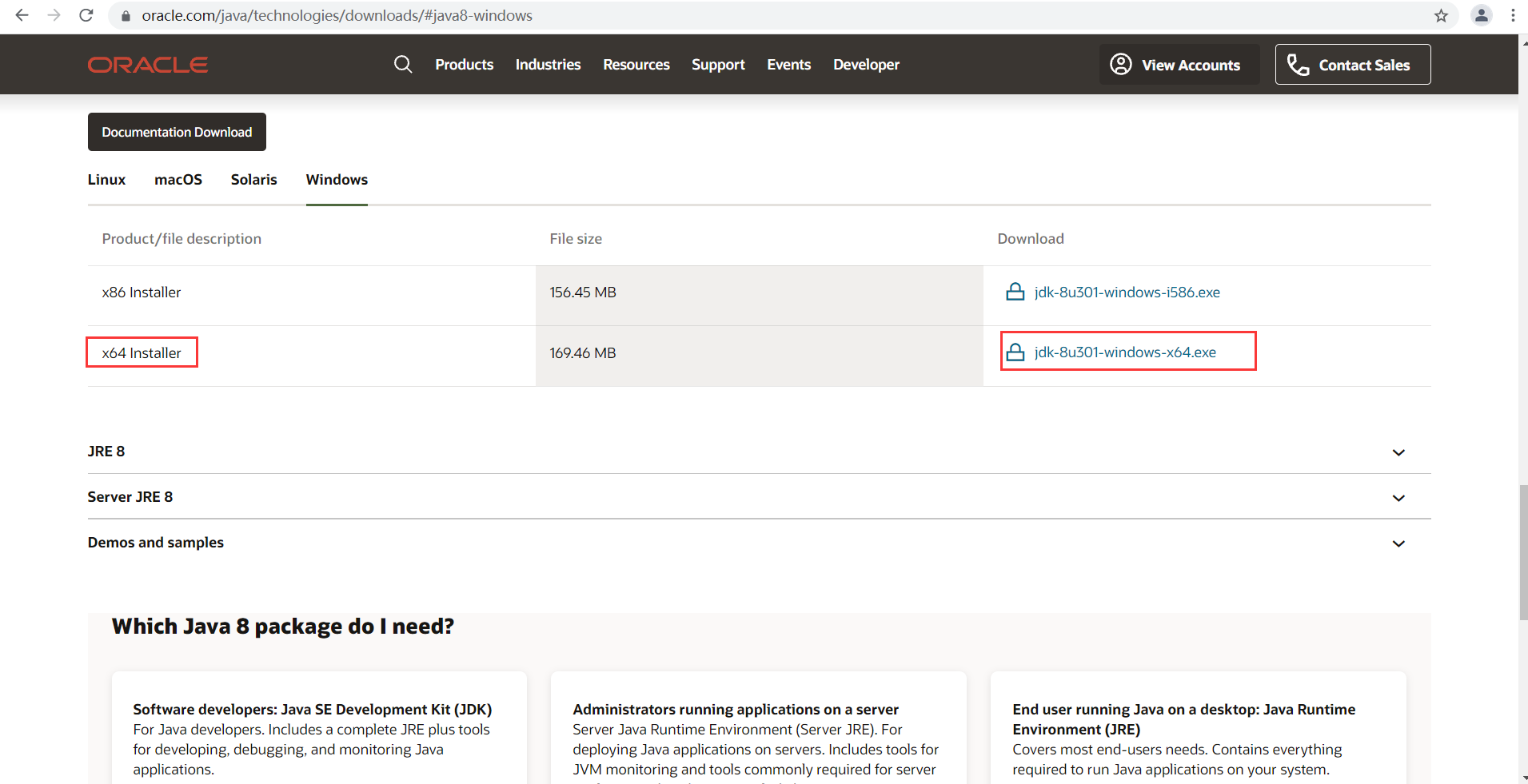1528x784 pixels.
Task: Bookmark this page with the star icon
Action: [1441, 16]
